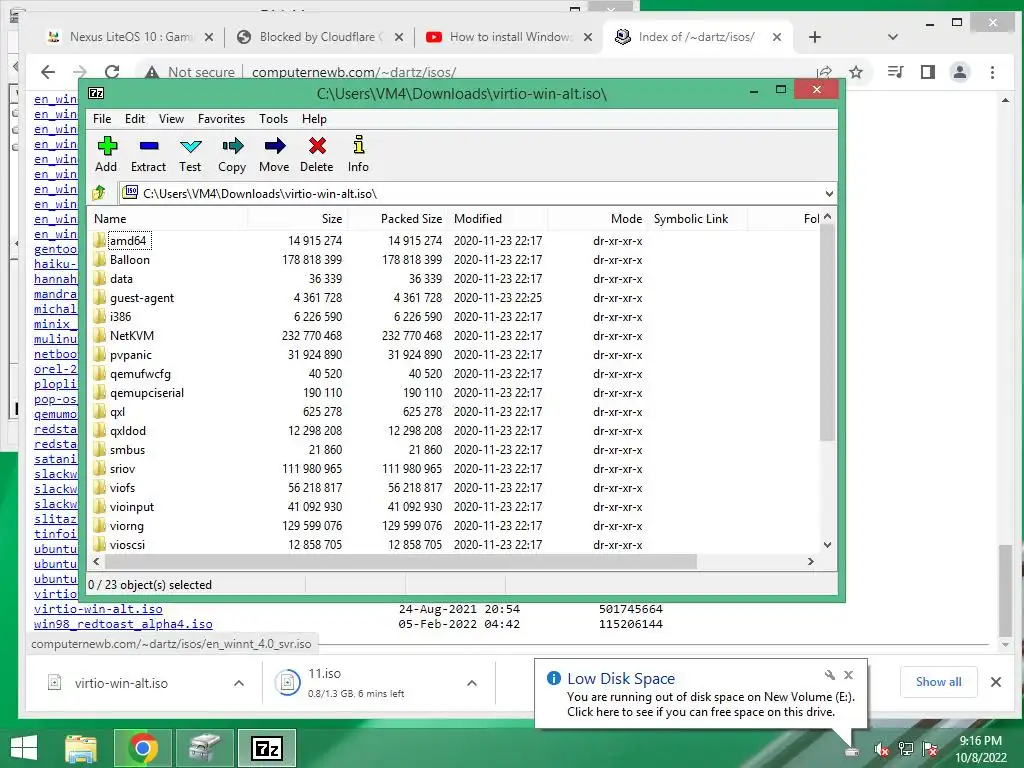Click the win98_redtoast_alpha4.iso link

pos(123,624)
